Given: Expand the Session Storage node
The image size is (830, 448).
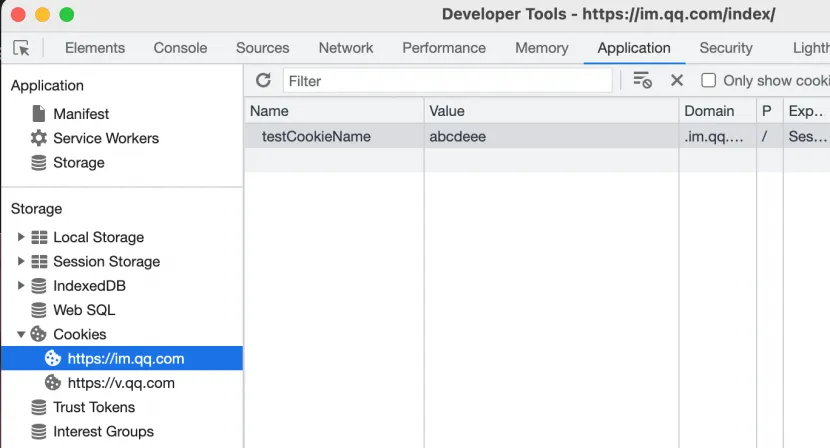Looking at the screenshot, I should (21, 261).
